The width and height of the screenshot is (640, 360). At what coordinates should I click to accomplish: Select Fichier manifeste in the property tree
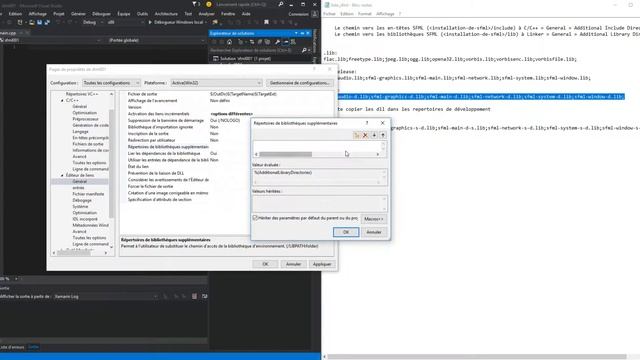pos(88,194)
